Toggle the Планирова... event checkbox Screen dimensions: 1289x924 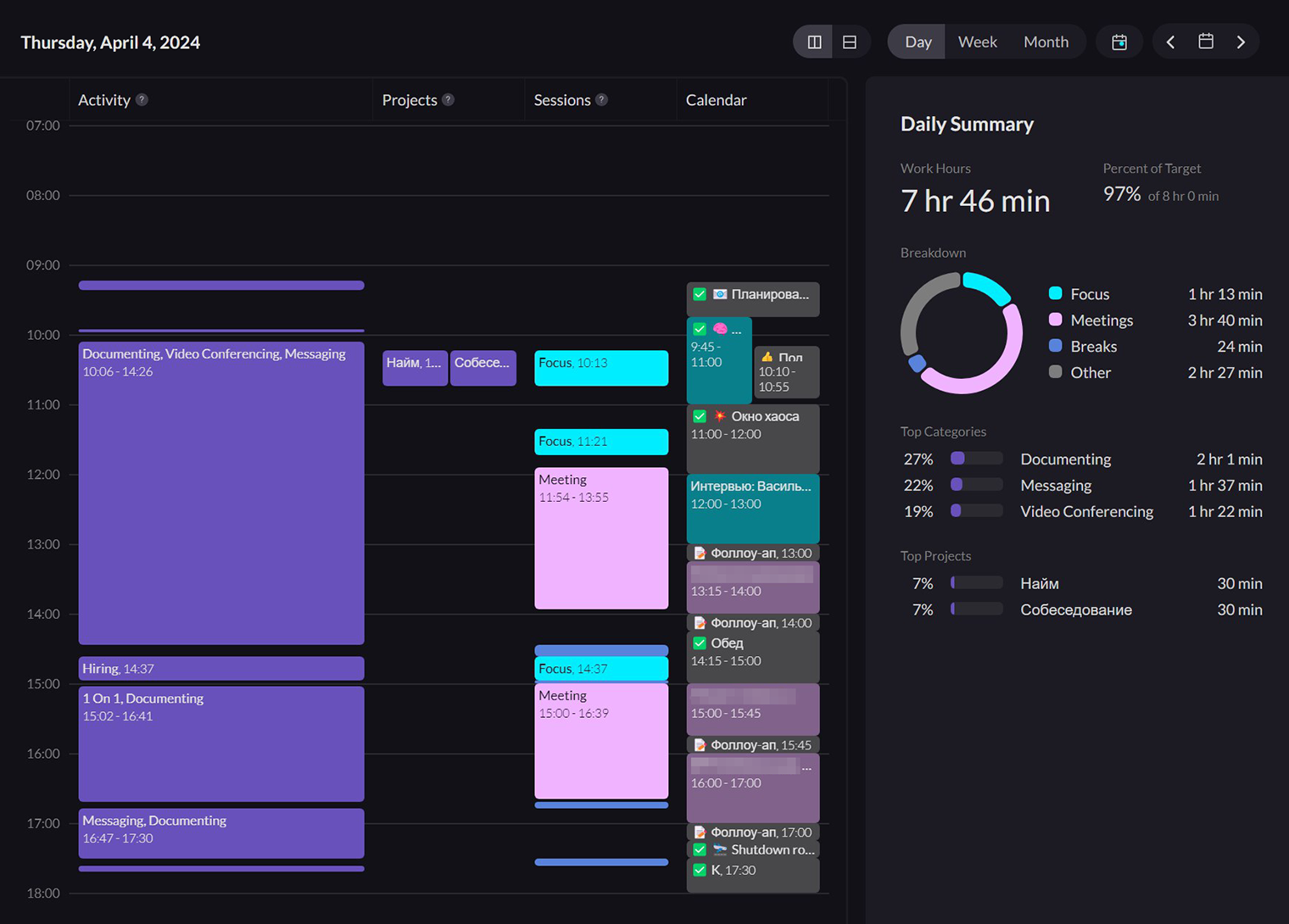coord(700,294)
